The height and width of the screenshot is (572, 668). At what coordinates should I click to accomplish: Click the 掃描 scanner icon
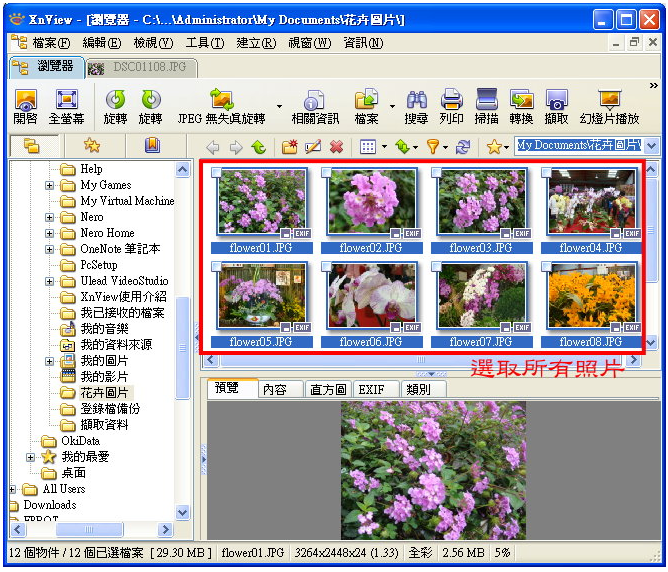point(486,106)
